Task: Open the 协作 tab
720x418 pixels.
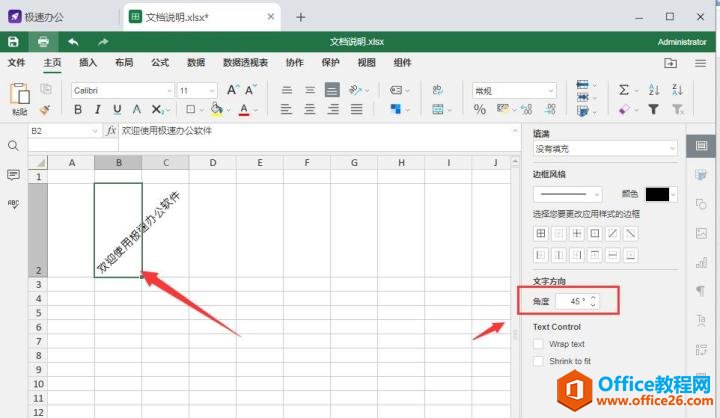Action: click(295, 62)
